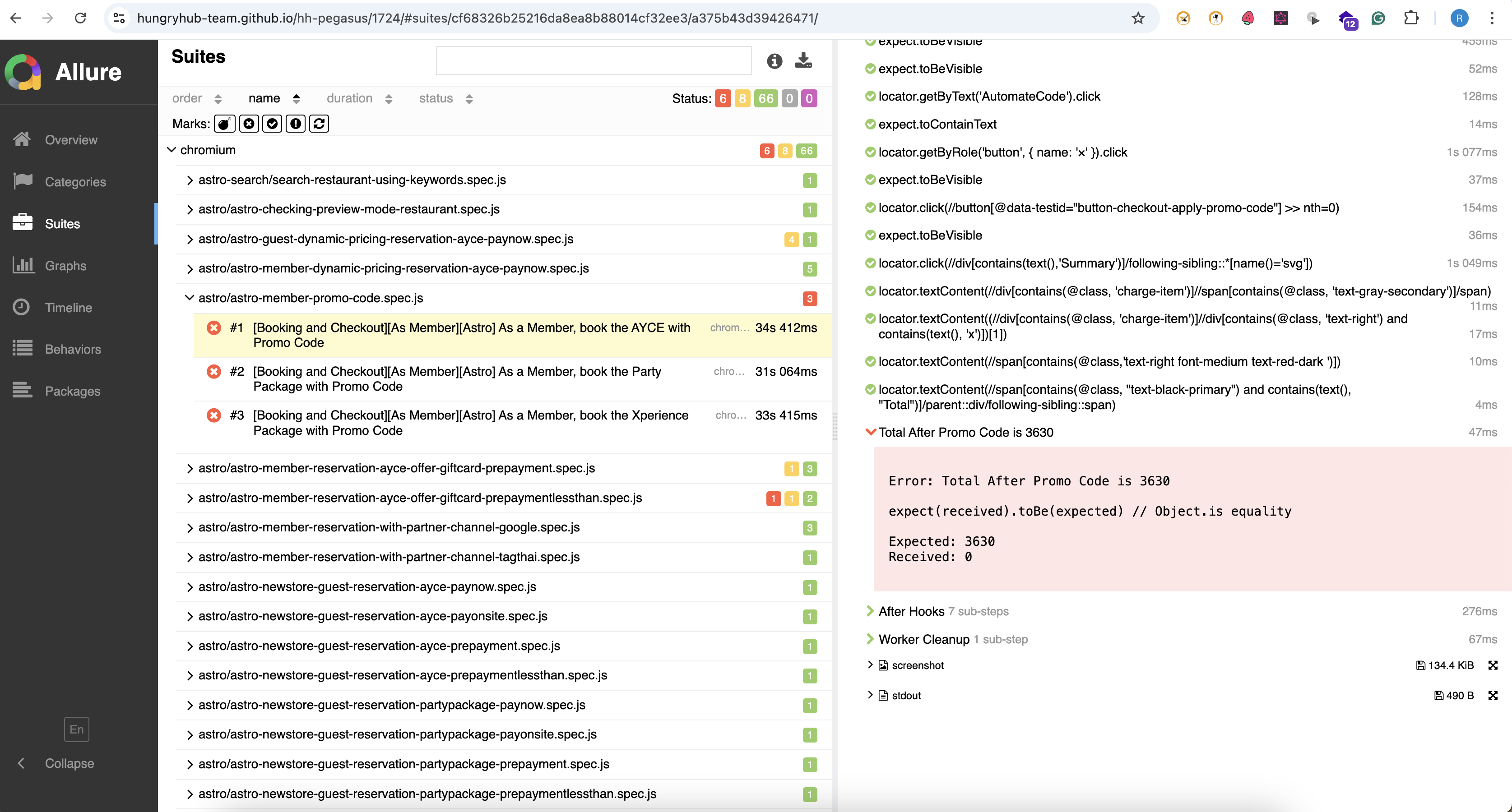Open the Graphs sidebar icon
Screen dimensions: 1512x812
click(x=23, y=265)
